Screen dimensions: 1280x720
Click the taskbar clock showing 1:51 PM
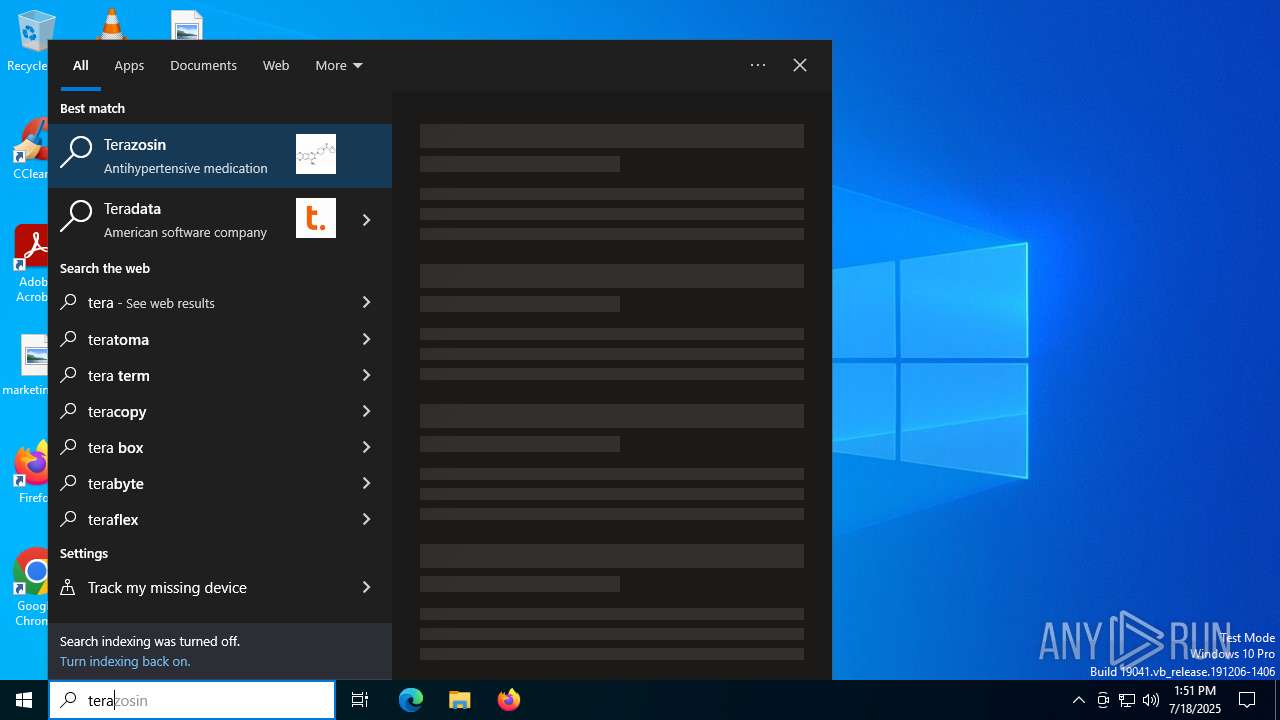(x=1195, y=700)
